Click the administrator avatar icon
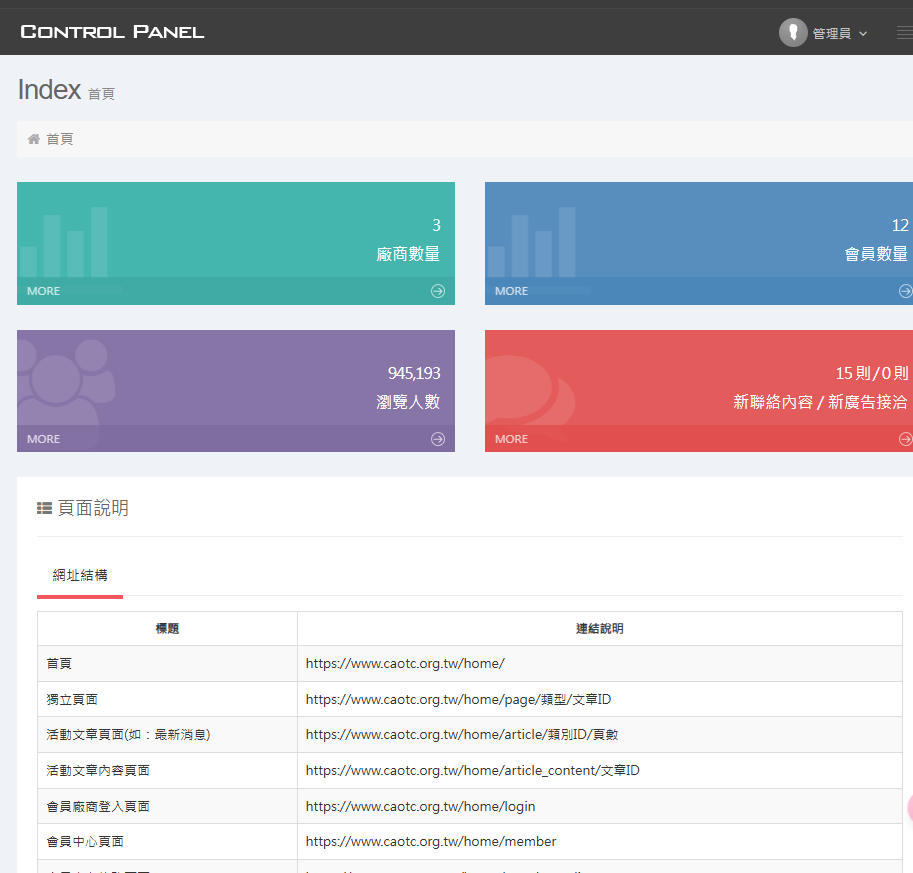913x873 pixels. [793, 33]
